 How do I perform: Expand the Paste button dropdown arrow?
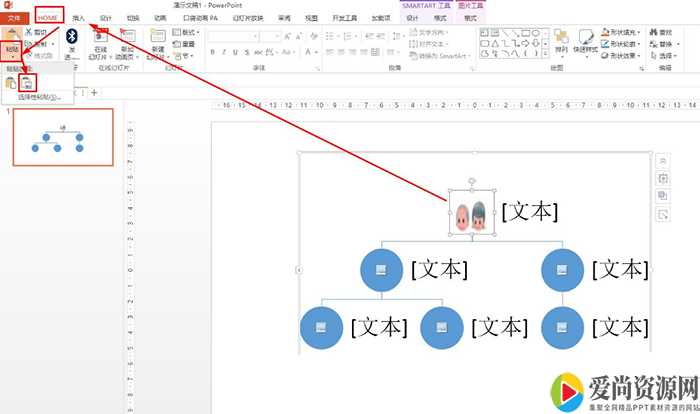(x=11, y=58)
